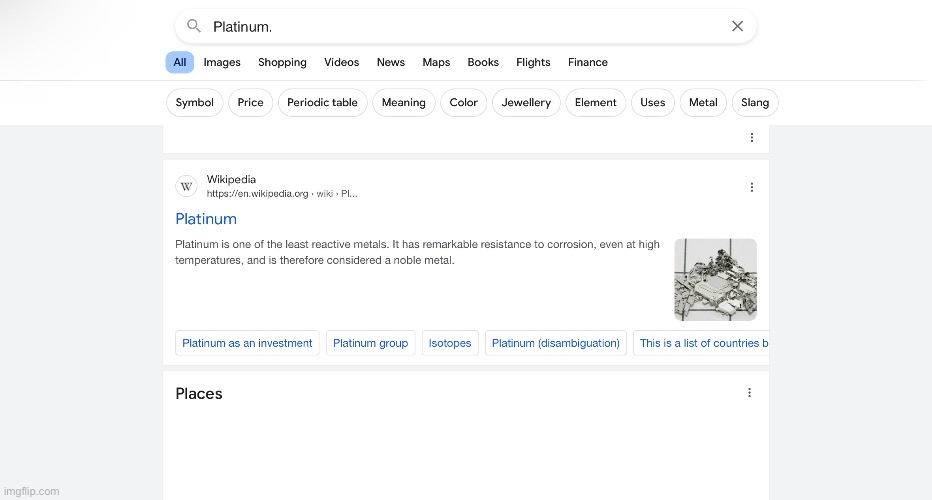Image resolution: width=932 pixels, height=500 pixels.
Task: Open options menu above the Wikipedia result
Action: coord(751,137)
